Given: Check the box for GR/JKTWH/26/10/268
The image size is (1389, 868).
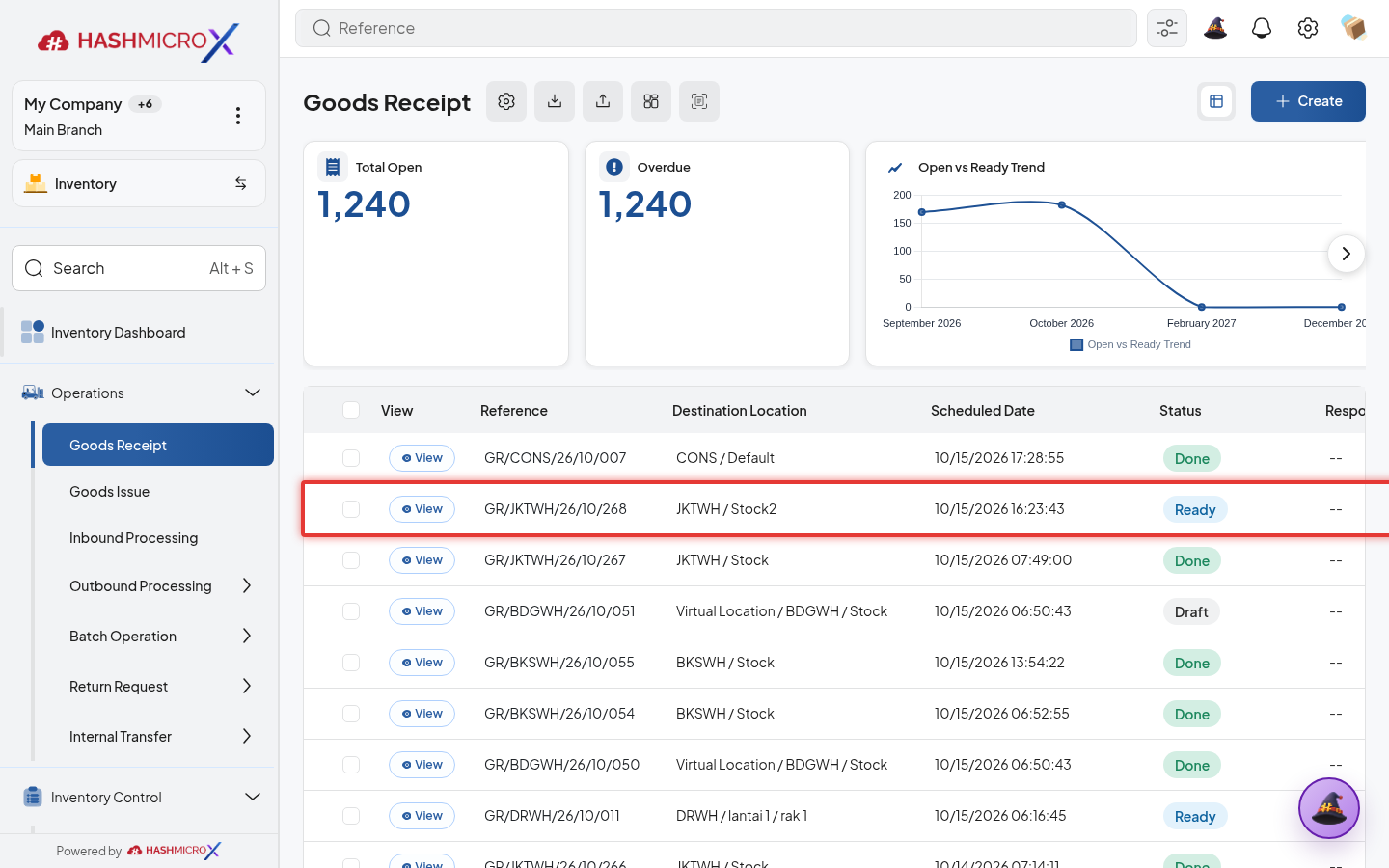Looking at the screenshot, I should (351, 509).
